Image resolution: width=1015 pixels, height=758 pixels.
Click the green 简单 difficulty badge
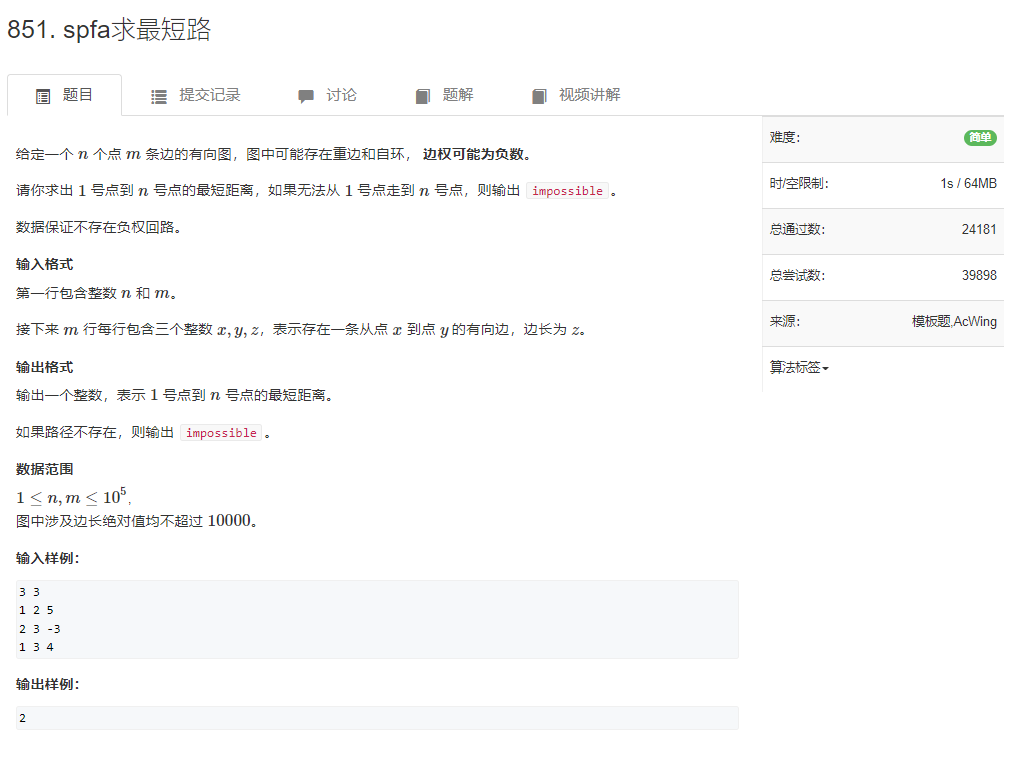point(979,137)
